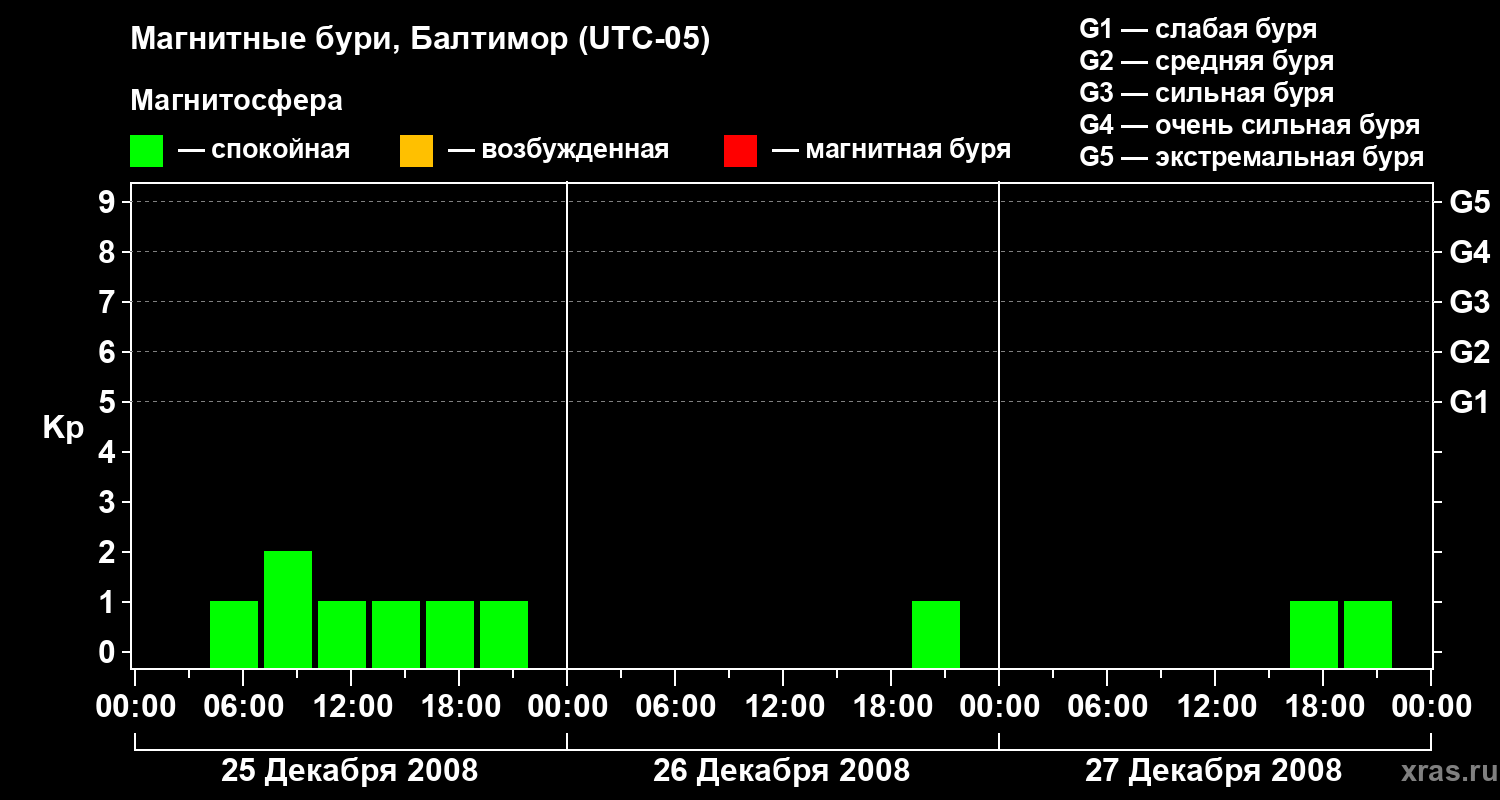Click the '18:00' time label under 27 December
Image resolution: width=1500 pixels, height=800 pixels.
click(x=1323, y=707)
